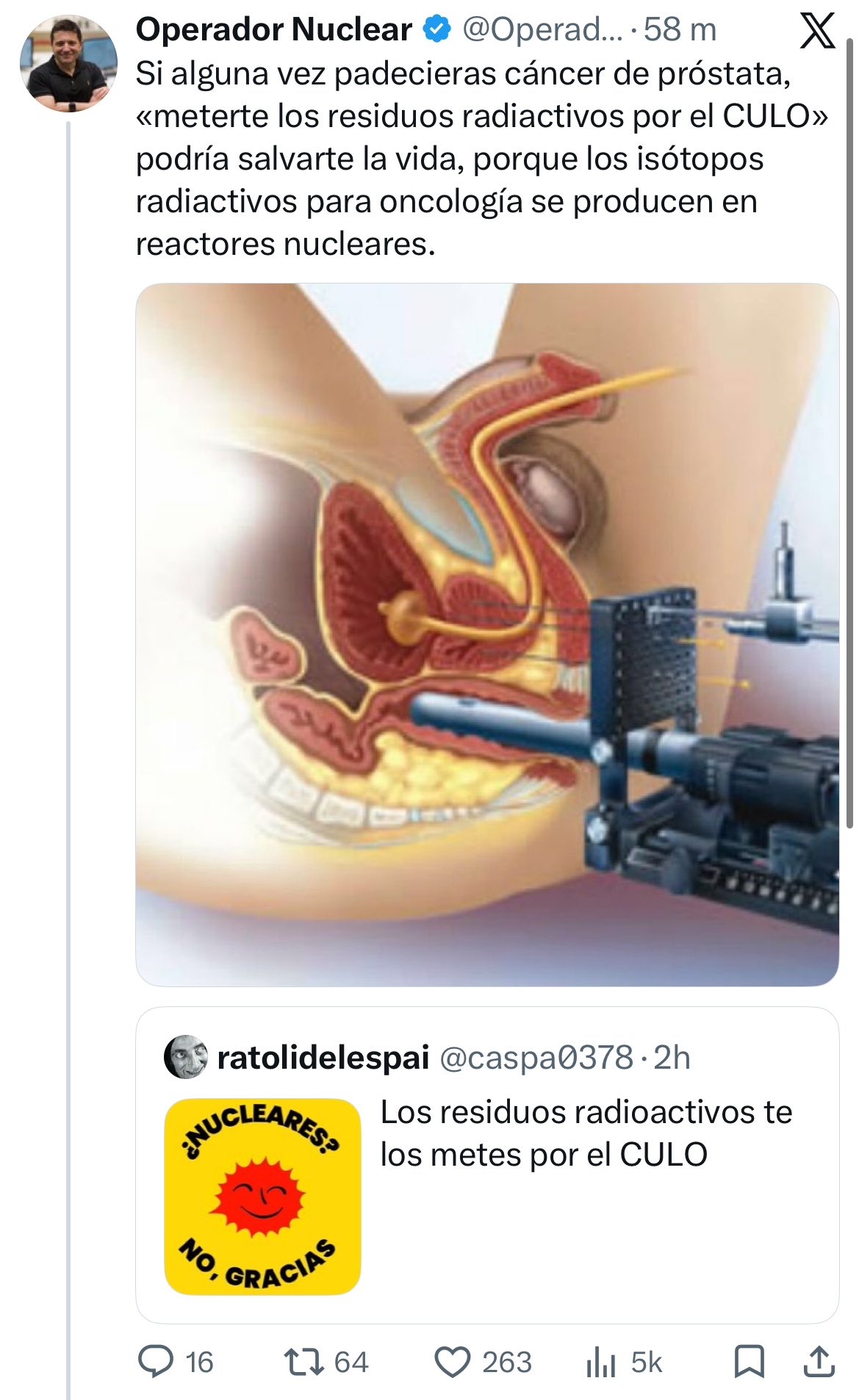859x1400 pixels.
Task: Open the ratolidelespai avatar in quoted tweet
Action: [x=186, y=1057]
